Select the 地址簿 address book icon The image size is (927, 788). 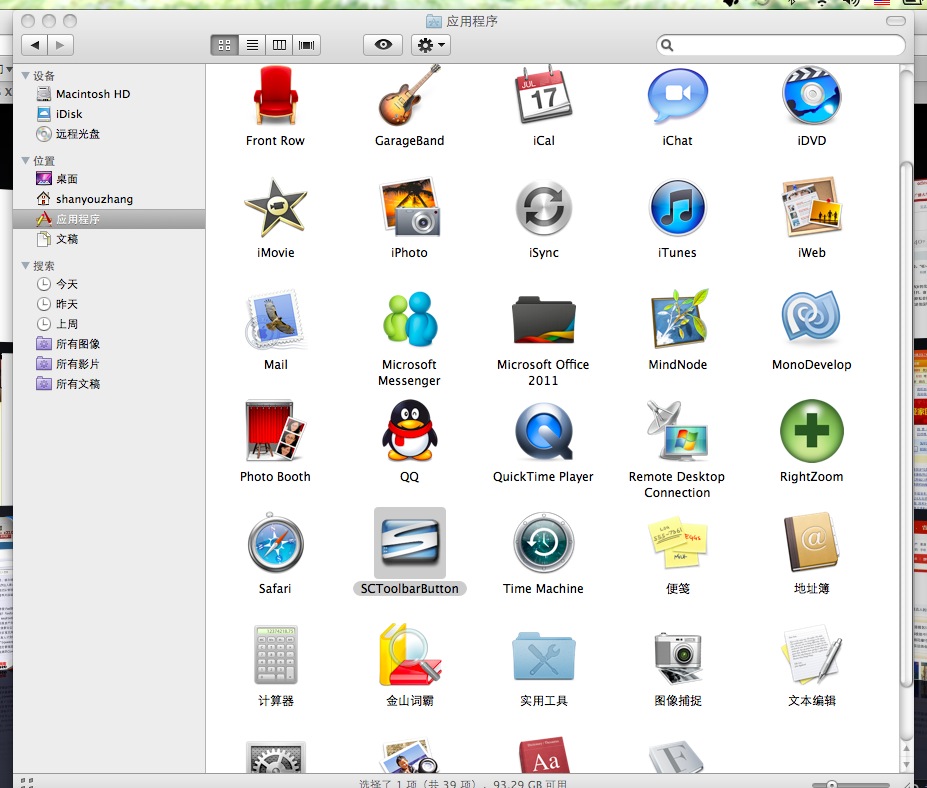point(812,542)
